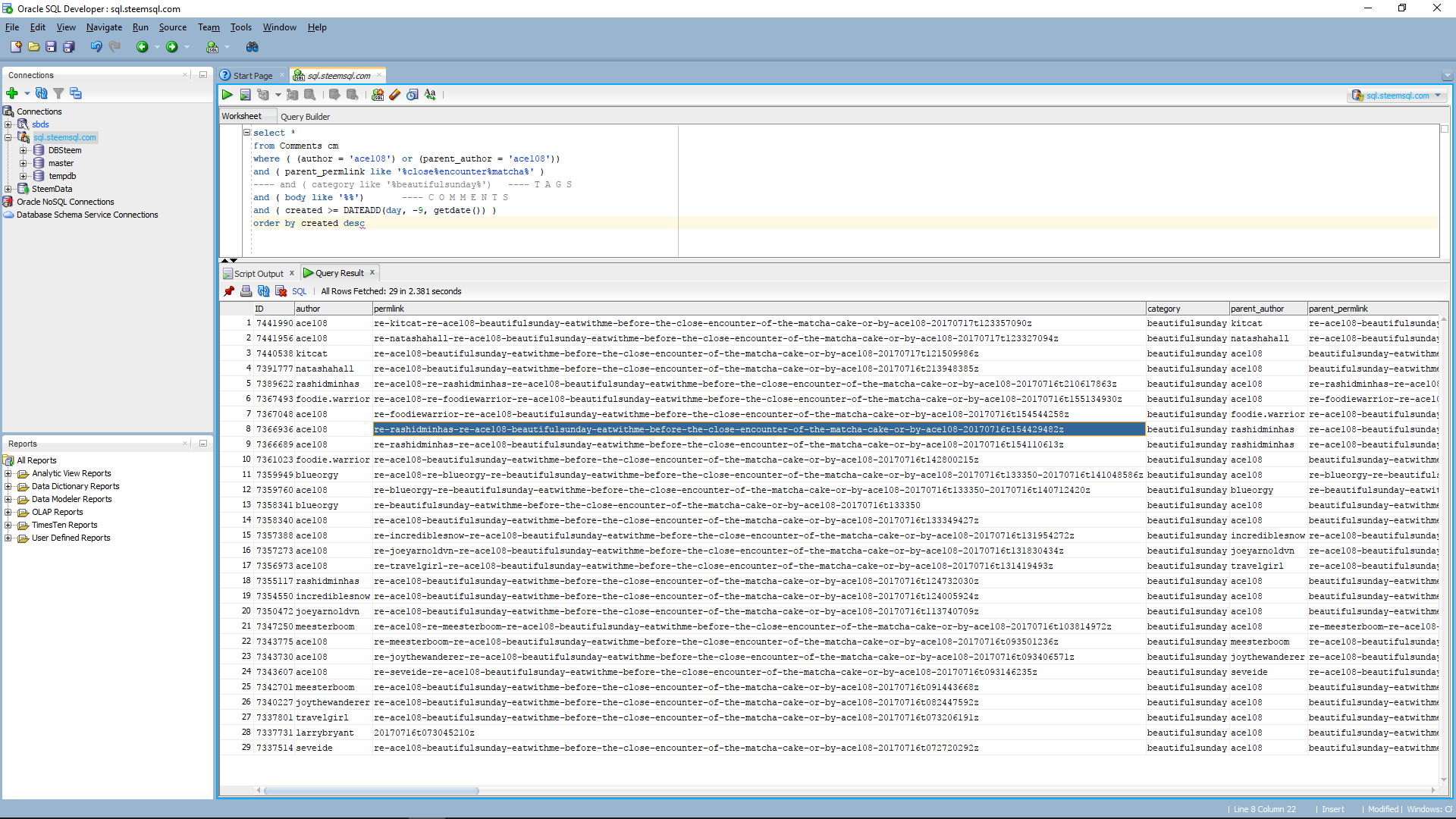Click the Connections filter funnel icon
The width and height of the screenshot is (1456, 819).
(58, 93)
